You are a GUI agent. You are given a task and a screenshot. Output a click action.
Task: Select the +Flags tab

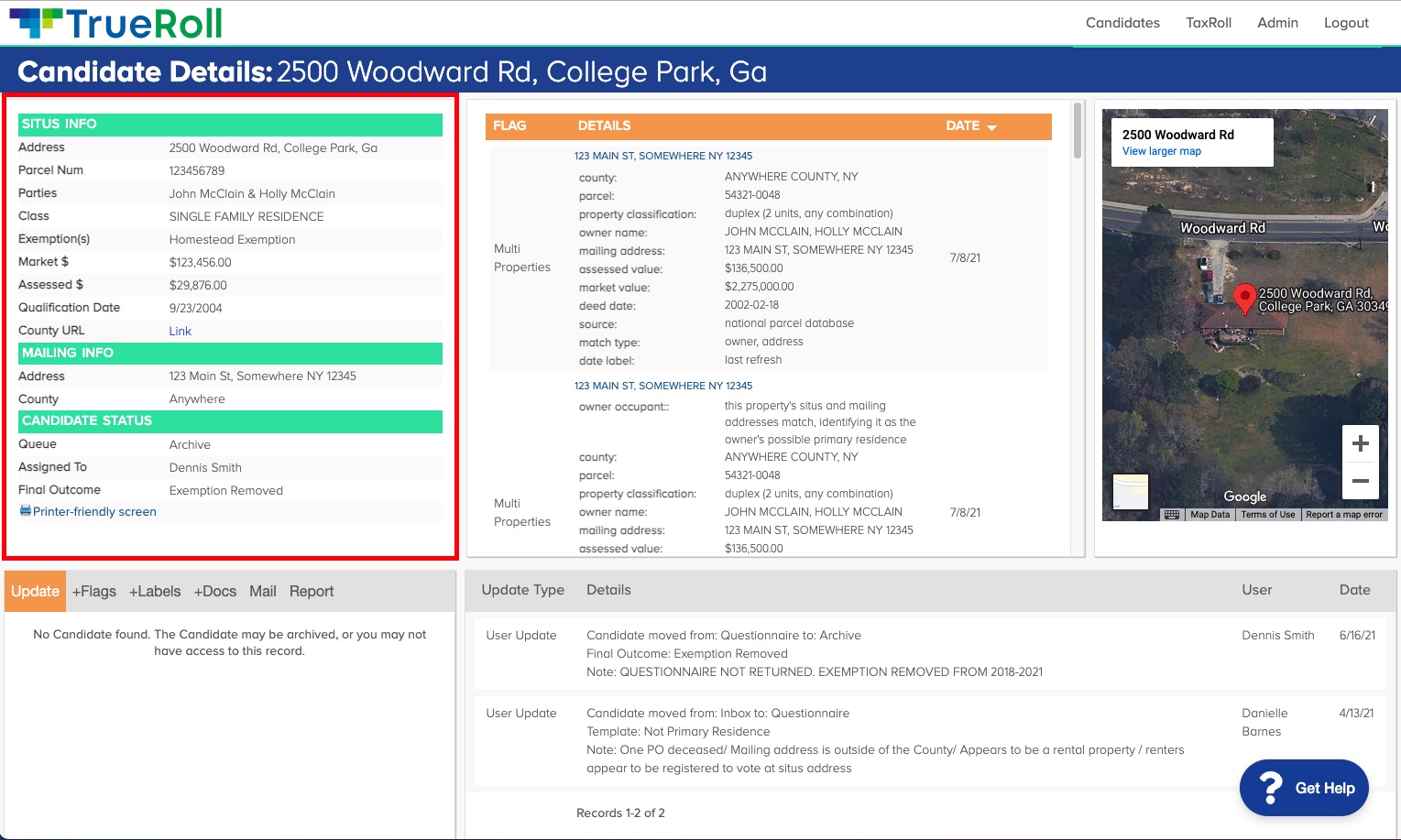pos(93,591)
